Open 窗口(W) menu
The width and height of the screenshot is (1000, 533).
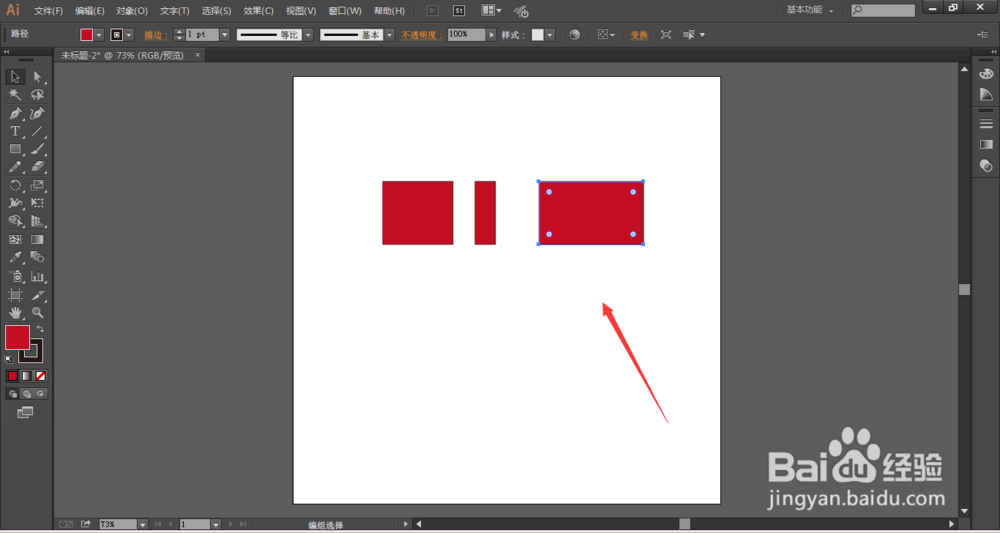[344, 11]
